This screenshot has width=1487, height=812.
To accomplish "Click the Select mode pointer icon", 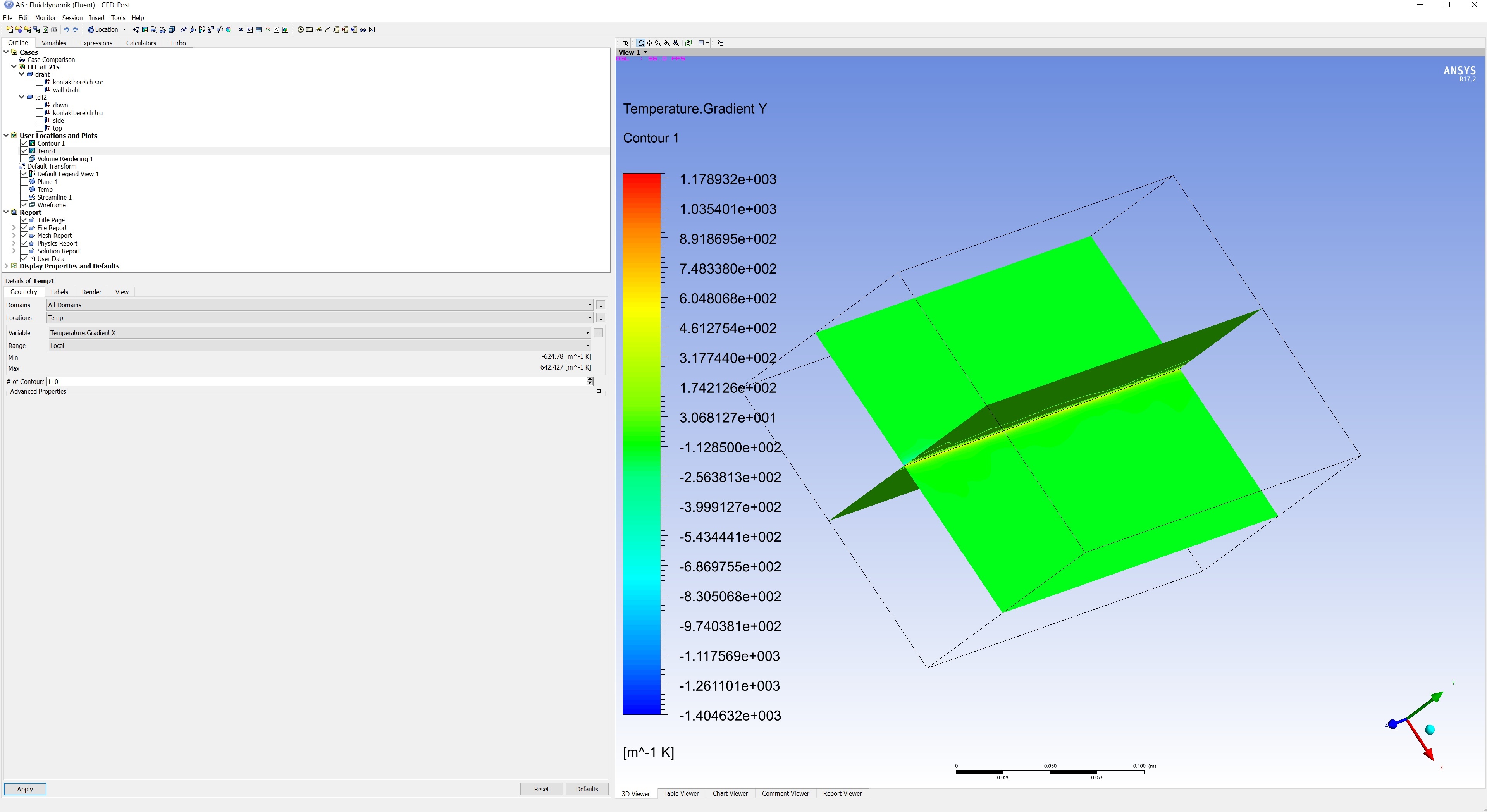I will (626, 43).
